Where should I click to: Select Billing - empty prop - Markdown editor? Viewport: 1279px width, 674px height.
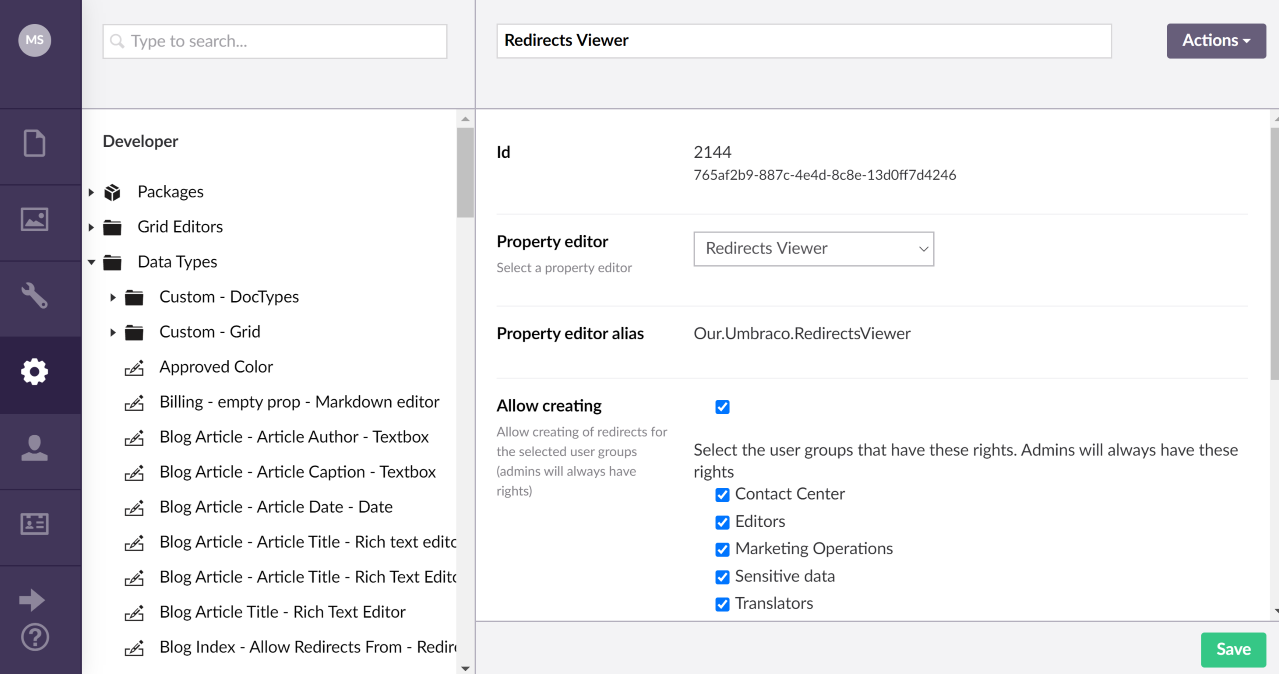coord(299,402)
